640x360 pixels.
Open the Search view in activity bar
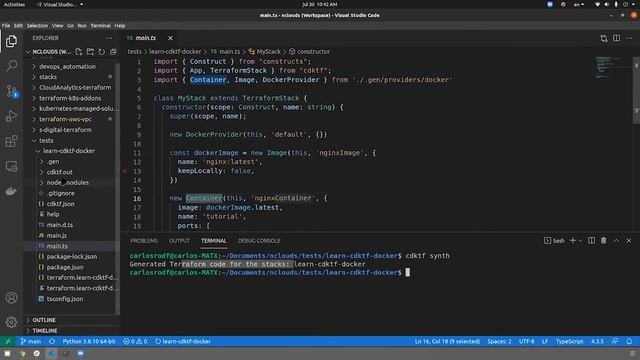pos(11,65)
